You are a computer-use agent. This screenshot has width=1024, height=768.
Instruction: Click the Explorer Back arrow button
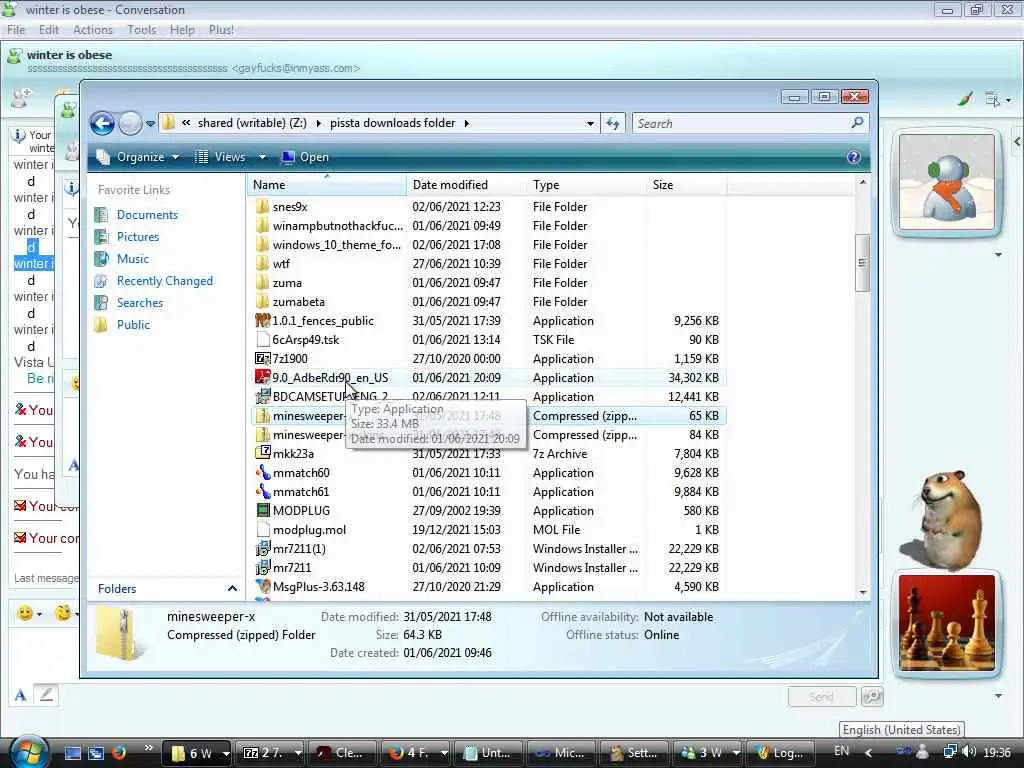[103, 123]
